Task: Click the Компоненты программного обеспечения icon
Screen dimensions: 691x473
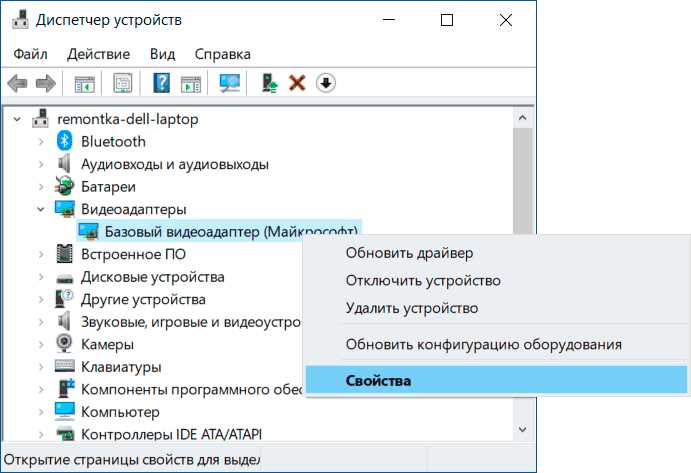Action: 66,389
